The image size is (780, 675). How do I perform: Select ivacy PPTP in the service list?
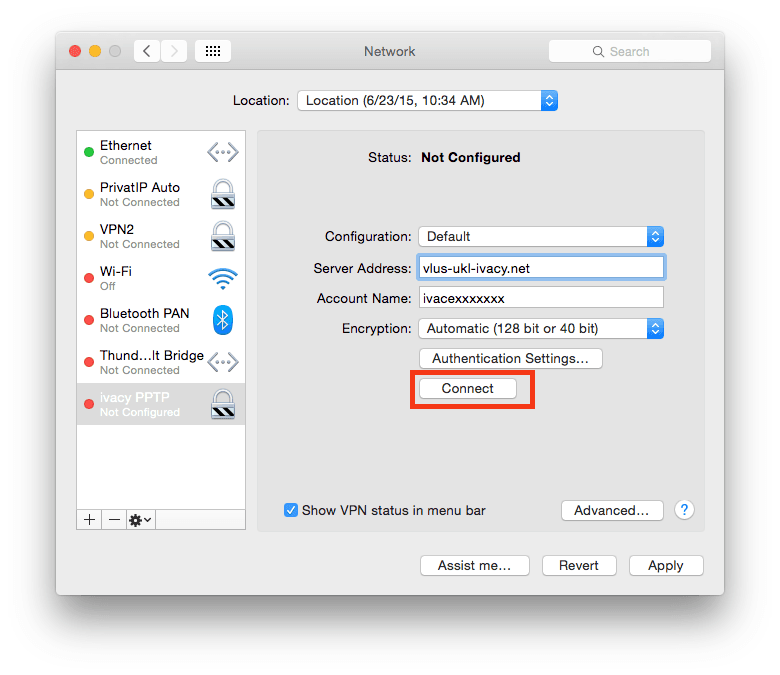tap(160, 404)
